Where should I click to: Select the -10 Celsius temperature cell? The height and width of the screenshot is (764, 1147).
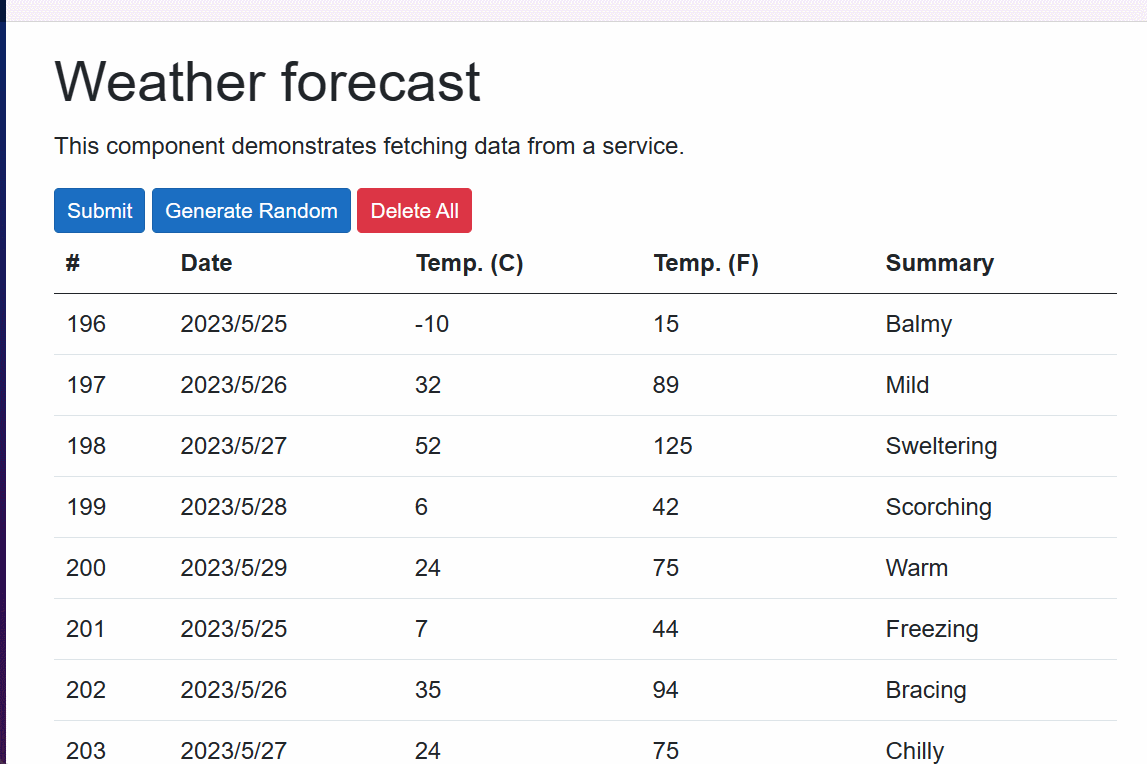(432, 323)
